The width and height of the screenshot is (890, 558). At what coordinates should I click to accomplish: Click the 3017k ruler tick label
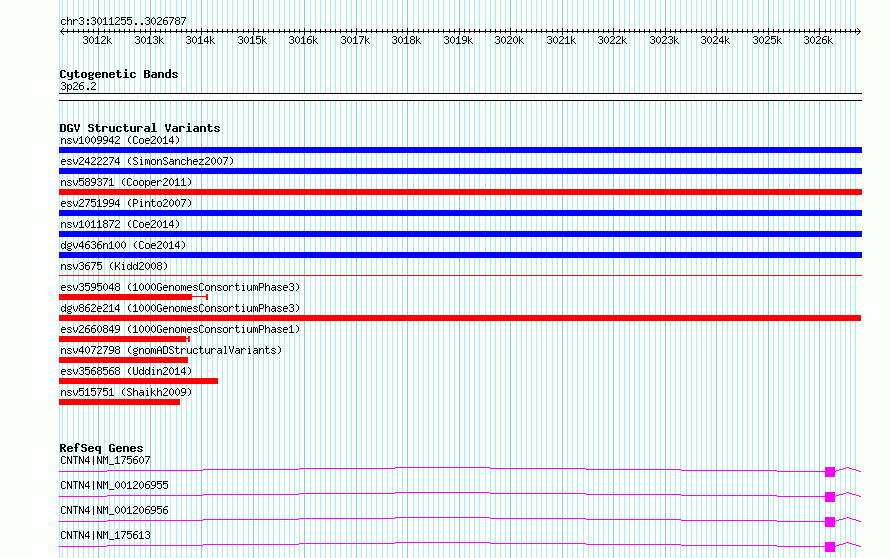pyautogui.click(x=355, y=40)
